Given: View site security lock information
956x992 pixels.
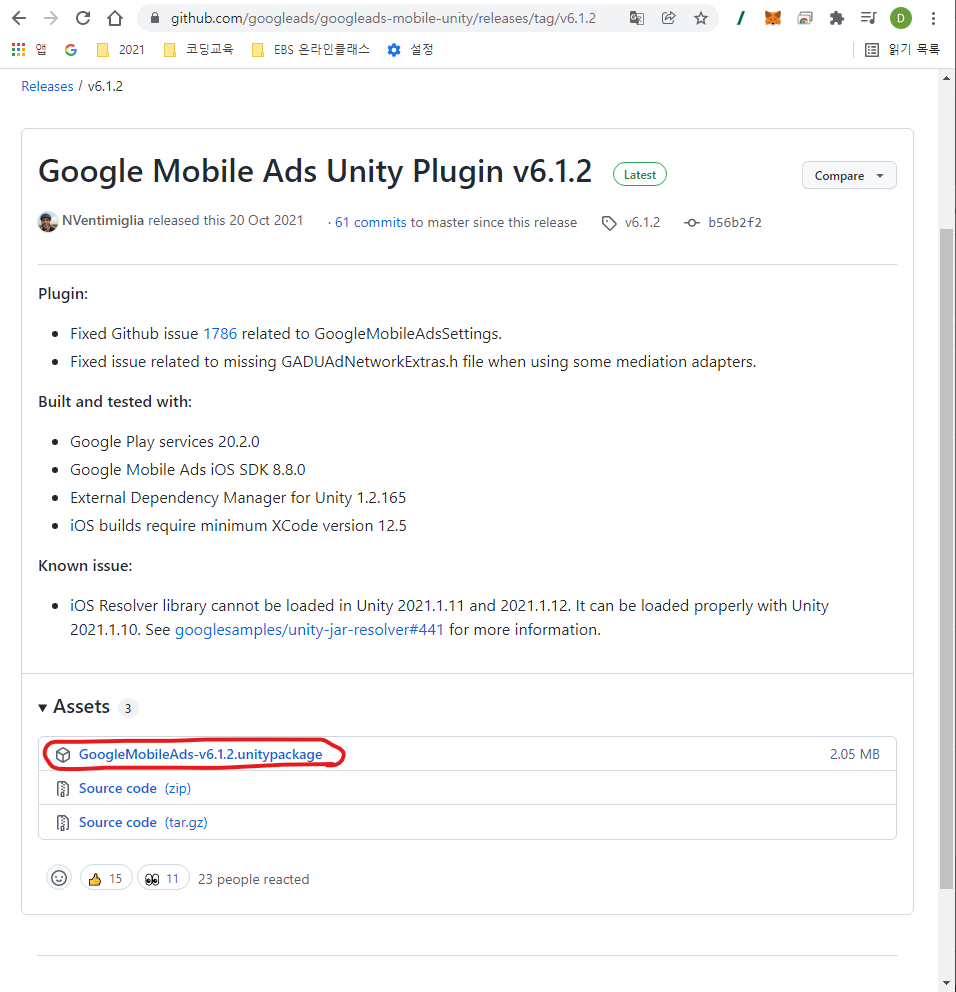Looking at the screenshot, I should tap(154, 18).
